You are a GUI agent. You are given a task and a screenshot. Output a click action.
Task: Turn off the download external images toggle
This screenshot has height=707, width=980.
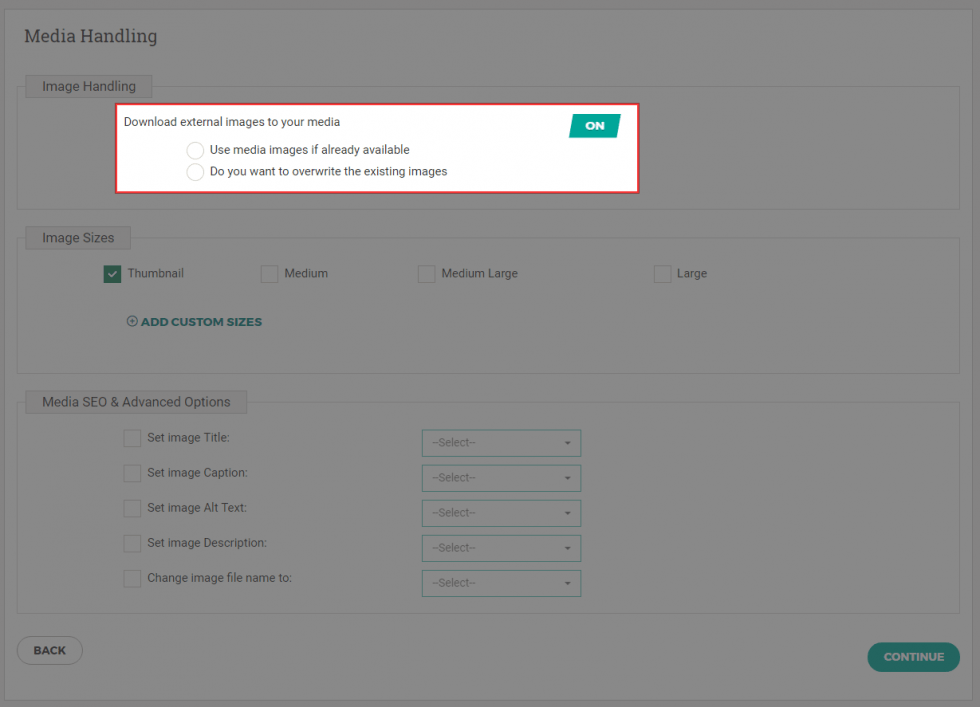point(594,125)
